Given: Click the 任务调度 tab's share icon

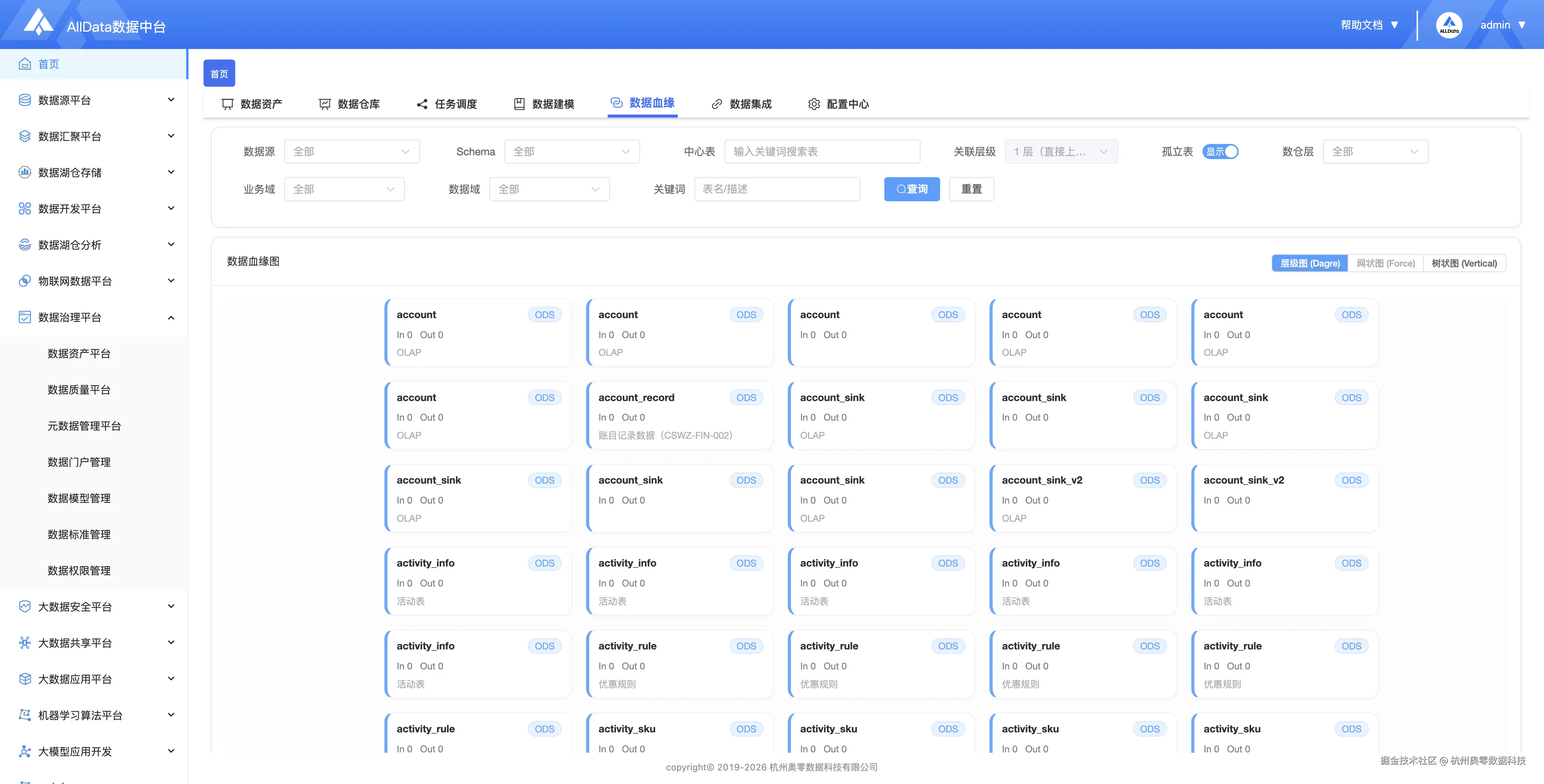Looking at the screenshot, I should pyautogui.click(x=422, y=104).
